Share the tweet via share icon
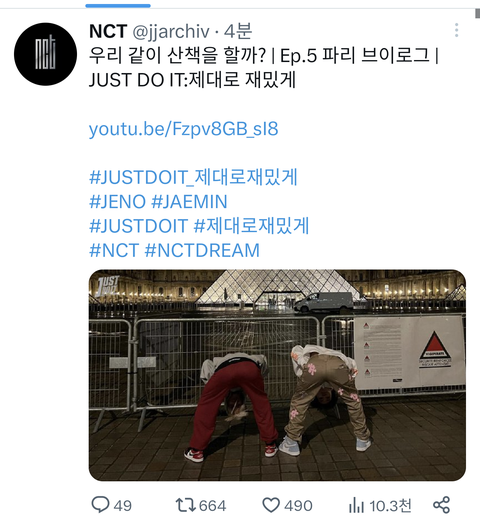 tap(441, 505)
